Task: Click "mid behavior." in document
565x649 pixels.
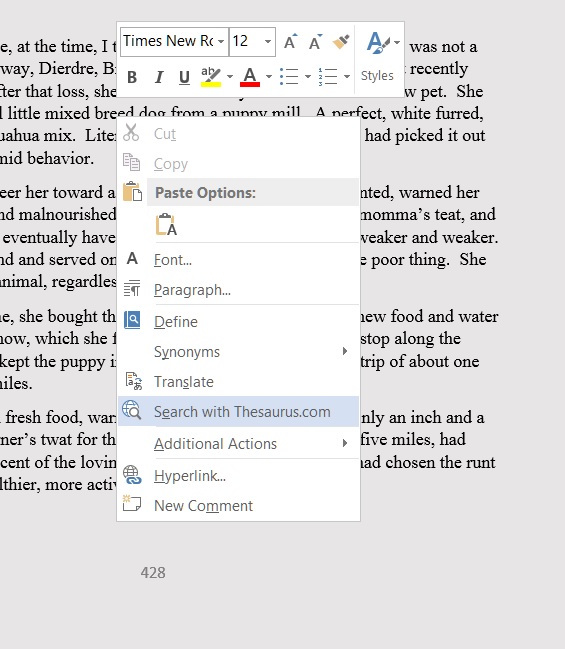Action: click(x=47, y=158)
